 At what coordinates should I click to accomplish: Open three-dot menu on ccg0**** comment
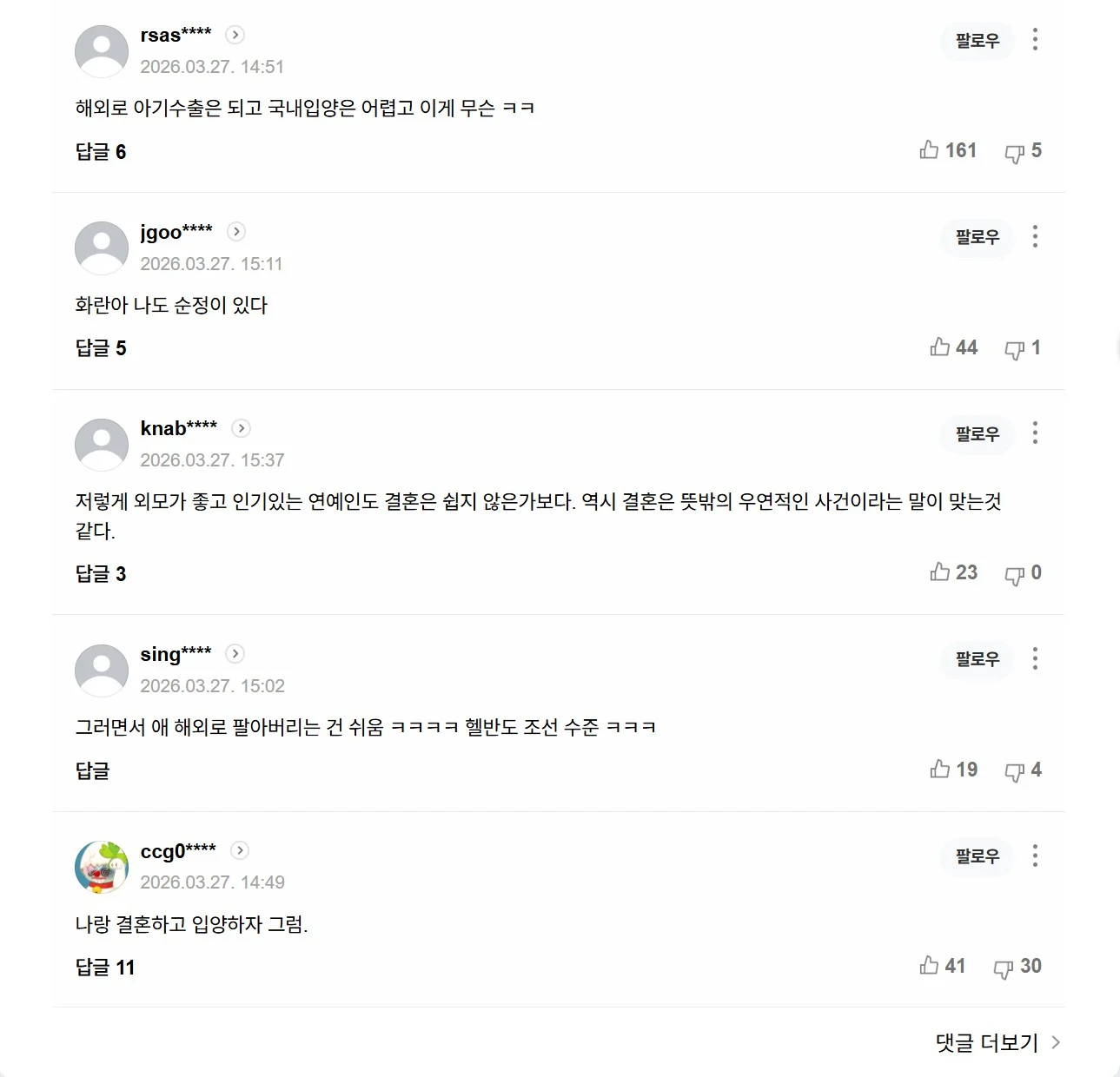click(x=1035, y=856)
